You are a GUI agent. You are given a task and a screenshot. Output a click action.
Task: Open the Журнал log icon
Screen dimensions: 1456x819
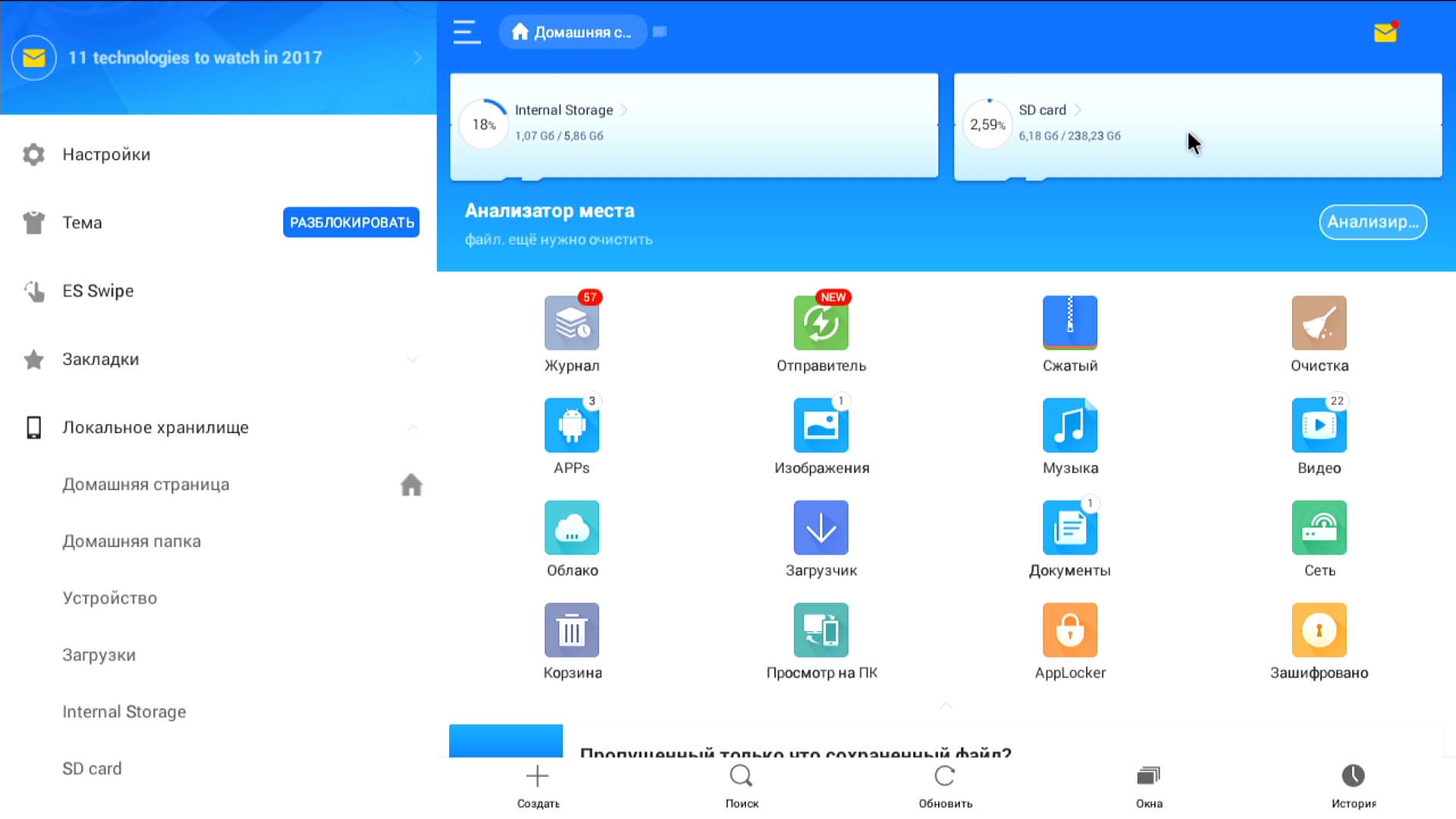(x=572, y=324)
